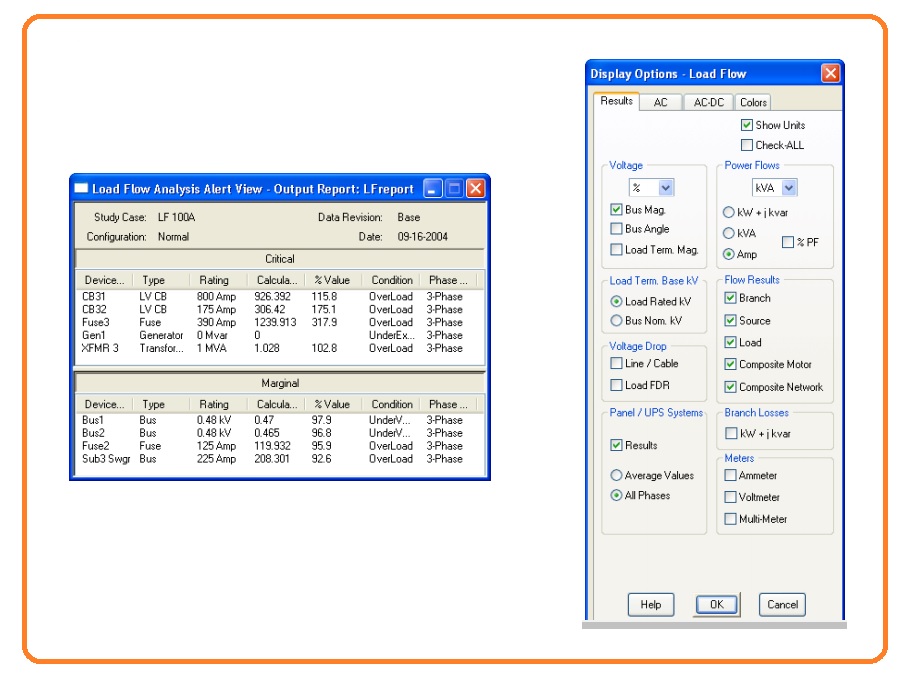
Task: Select Average Values radio button
Action: coord(616,475)
